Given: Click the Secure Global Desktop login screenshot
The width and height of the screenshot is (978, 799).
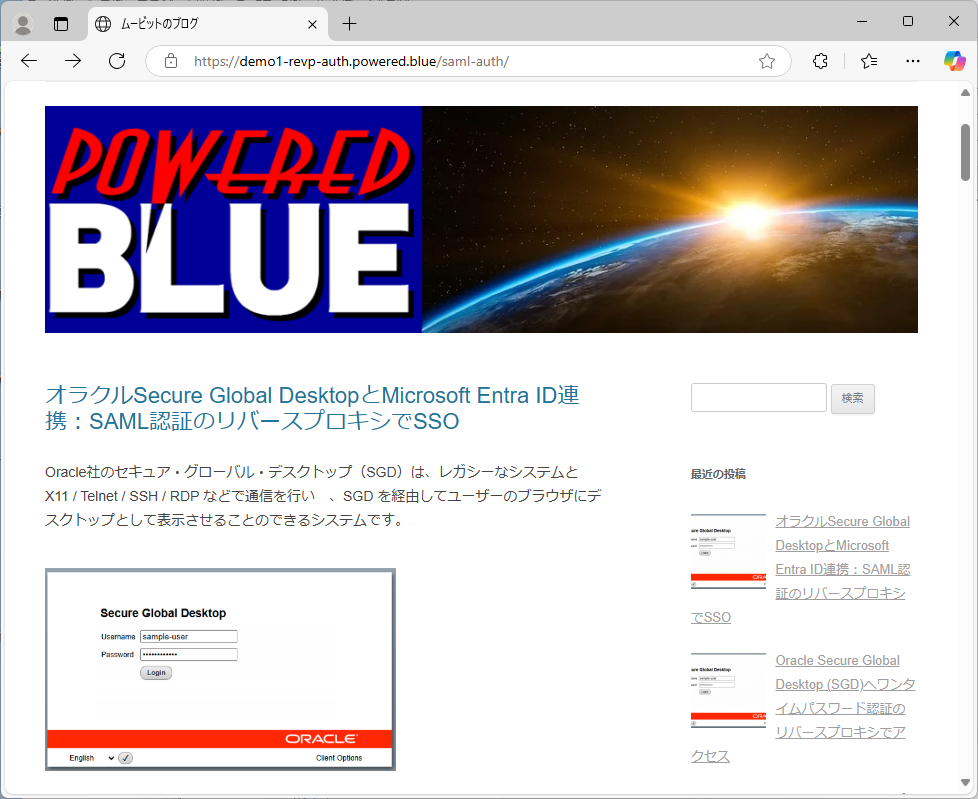Looking at the screenshot, I should tap(220, 669).
